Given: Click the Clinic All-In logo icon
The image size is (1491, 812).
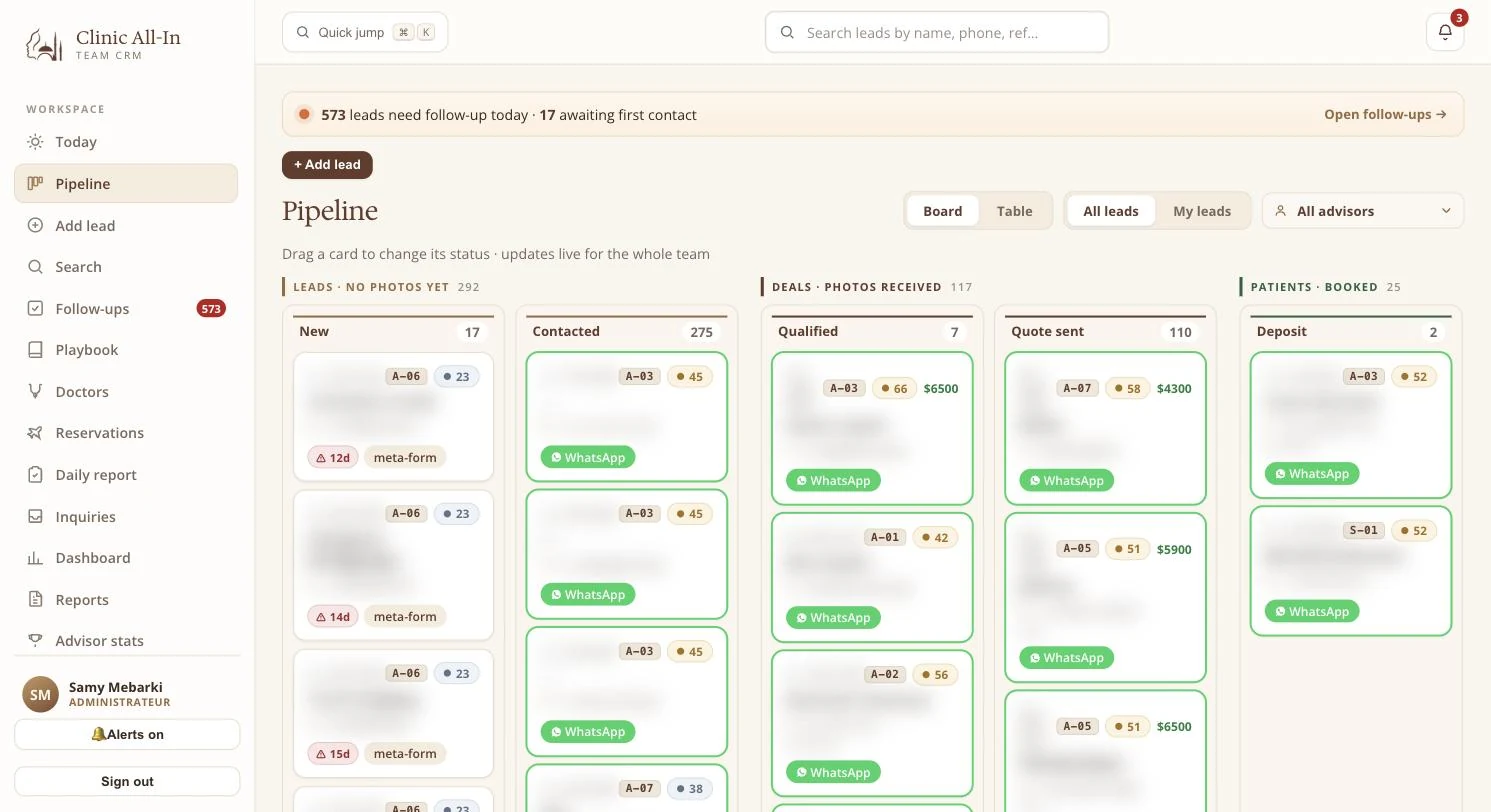Looking at the screenshot, I should (44, 44).
